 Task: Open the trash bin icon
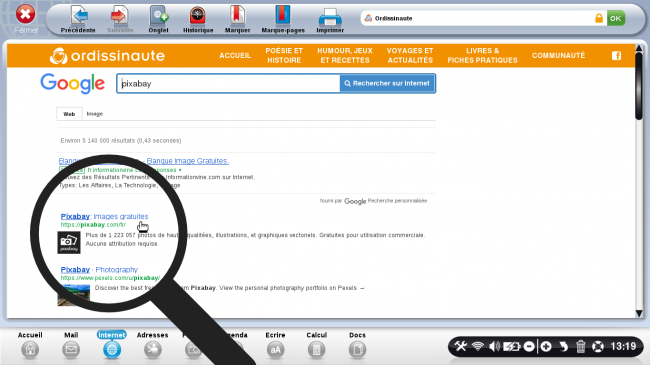(x=580, y=346)
